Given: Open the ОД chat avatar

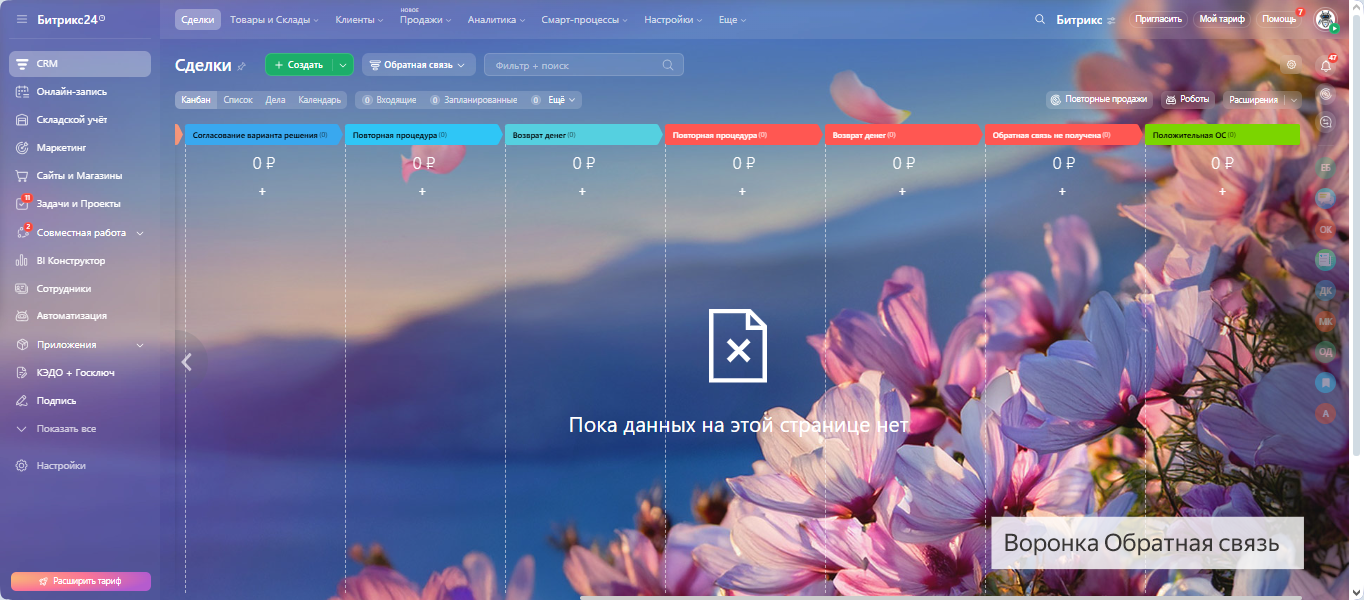Looking at the screenshot, I should pos(1326,352).
